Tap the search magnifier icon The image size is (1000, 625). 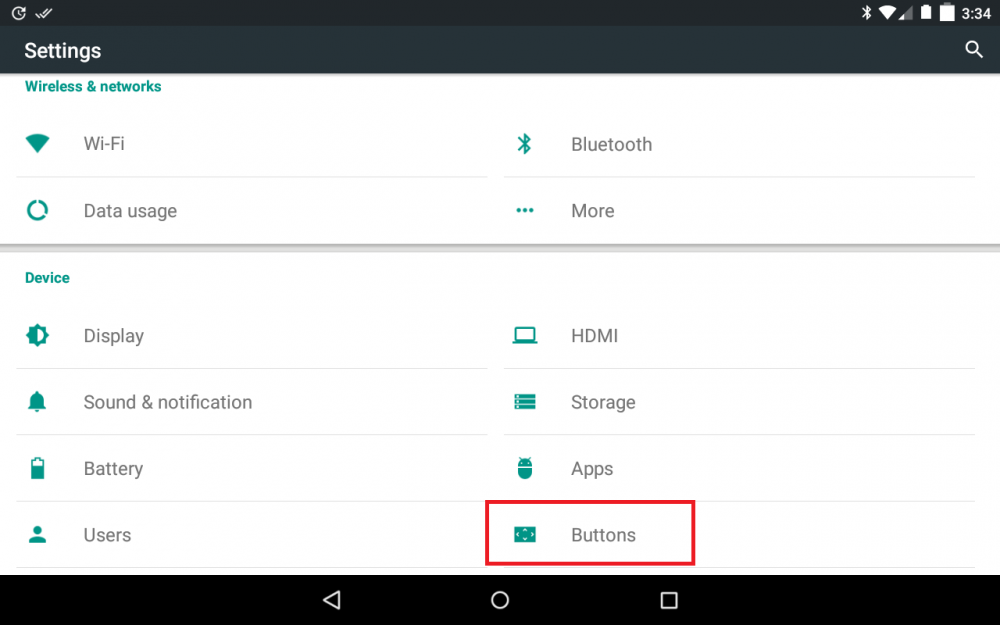click(x=973, y=50)
